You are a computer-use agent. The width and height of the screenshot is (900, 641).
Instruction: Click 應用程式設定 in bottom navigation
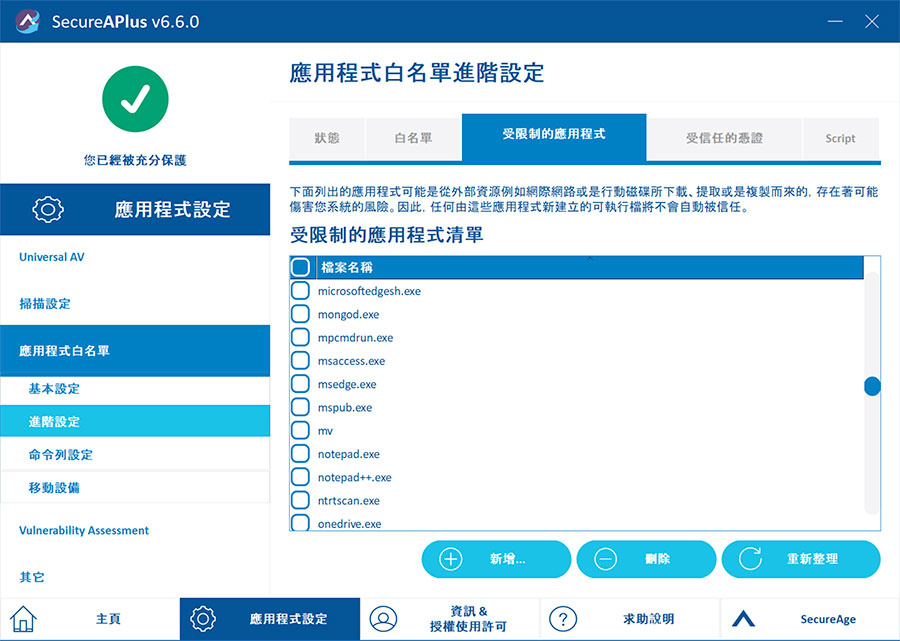pyautogui.click(x=270, y=619)
